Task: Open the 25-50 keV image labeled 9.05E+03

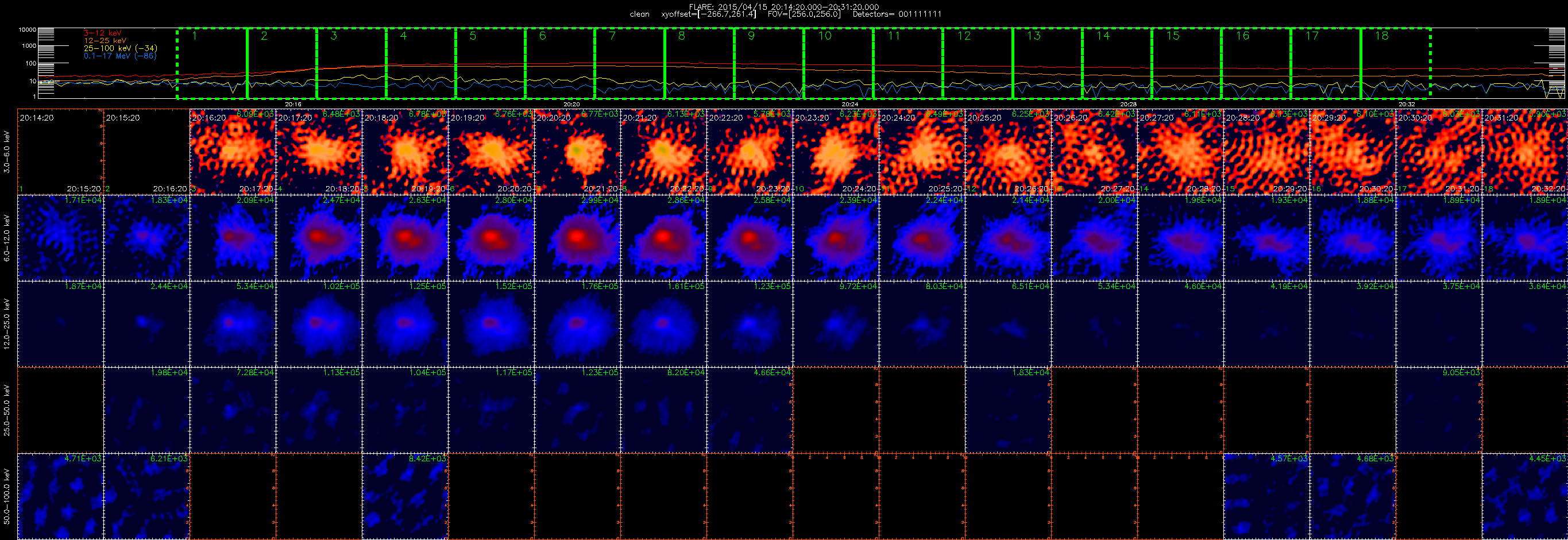Action: [1439, 410]
